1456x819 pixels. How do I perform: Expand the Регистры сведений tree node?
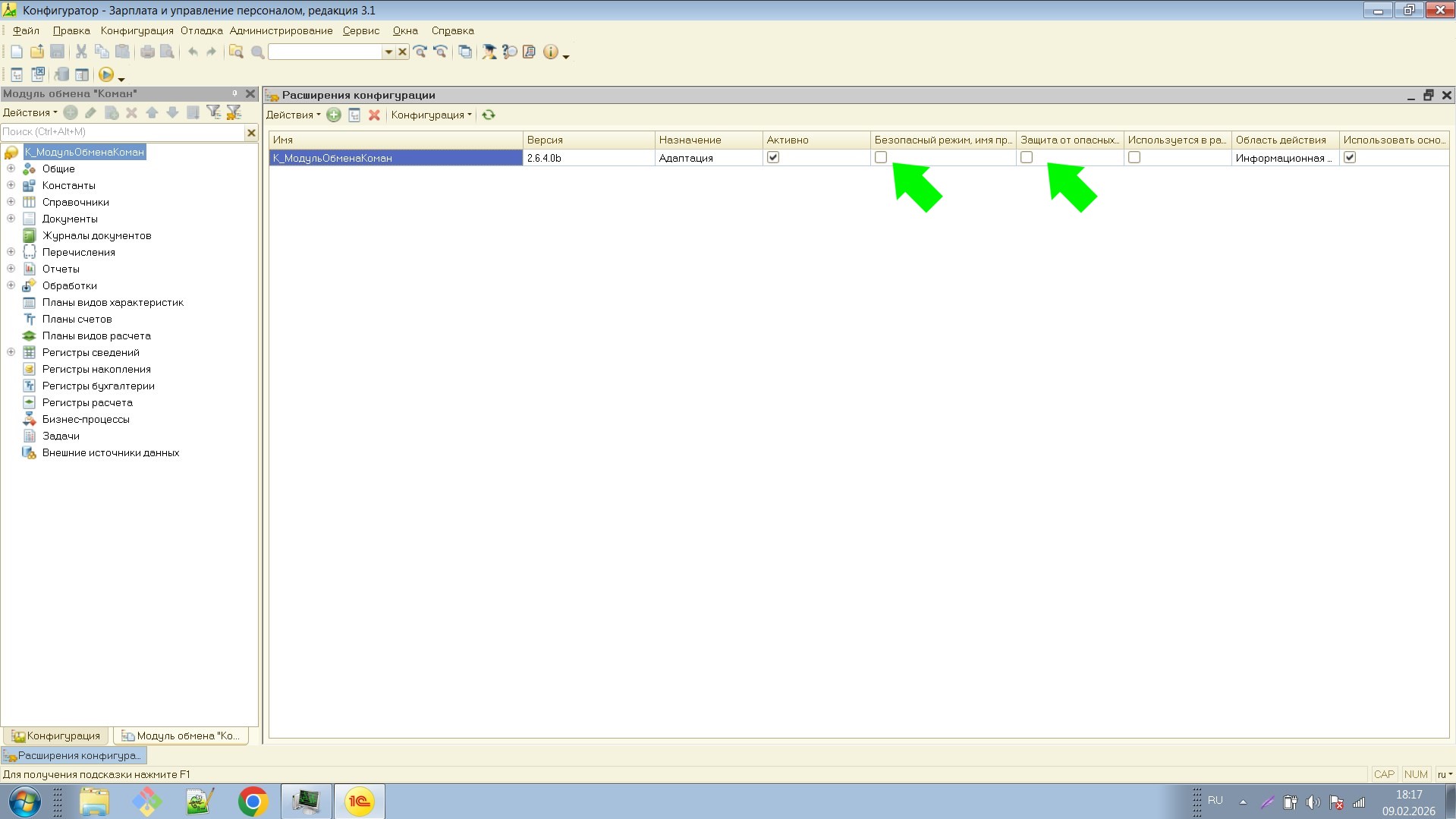11,352
